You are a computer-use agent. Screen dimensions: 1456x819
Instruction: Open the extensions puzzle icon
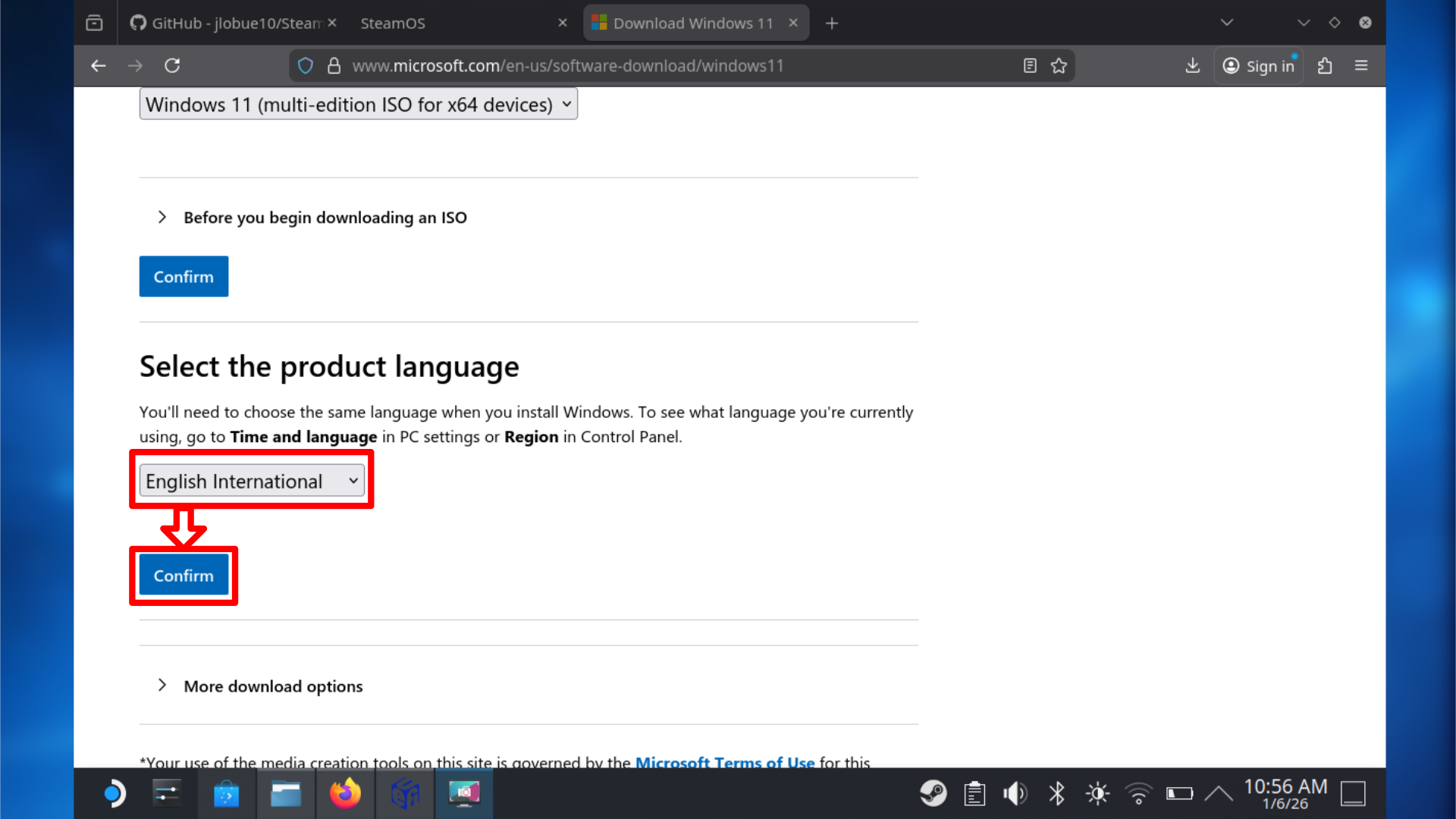(1325, 66)
